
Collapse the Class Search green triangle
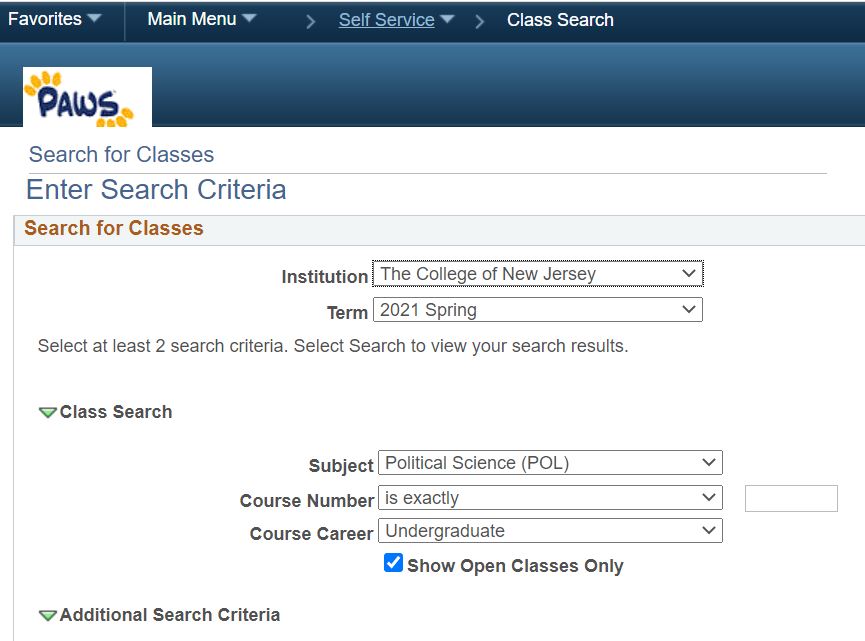click(x=48, y=412)
